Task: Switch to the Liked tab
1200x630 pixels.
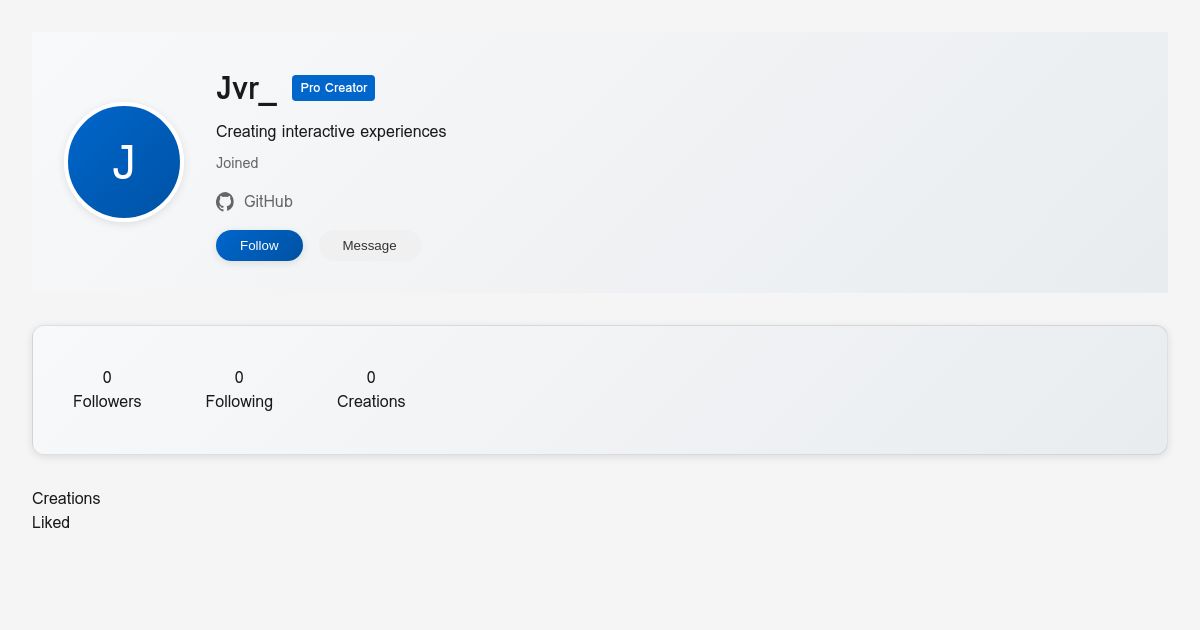Action: pyautogui.click(x=51, y=522)
